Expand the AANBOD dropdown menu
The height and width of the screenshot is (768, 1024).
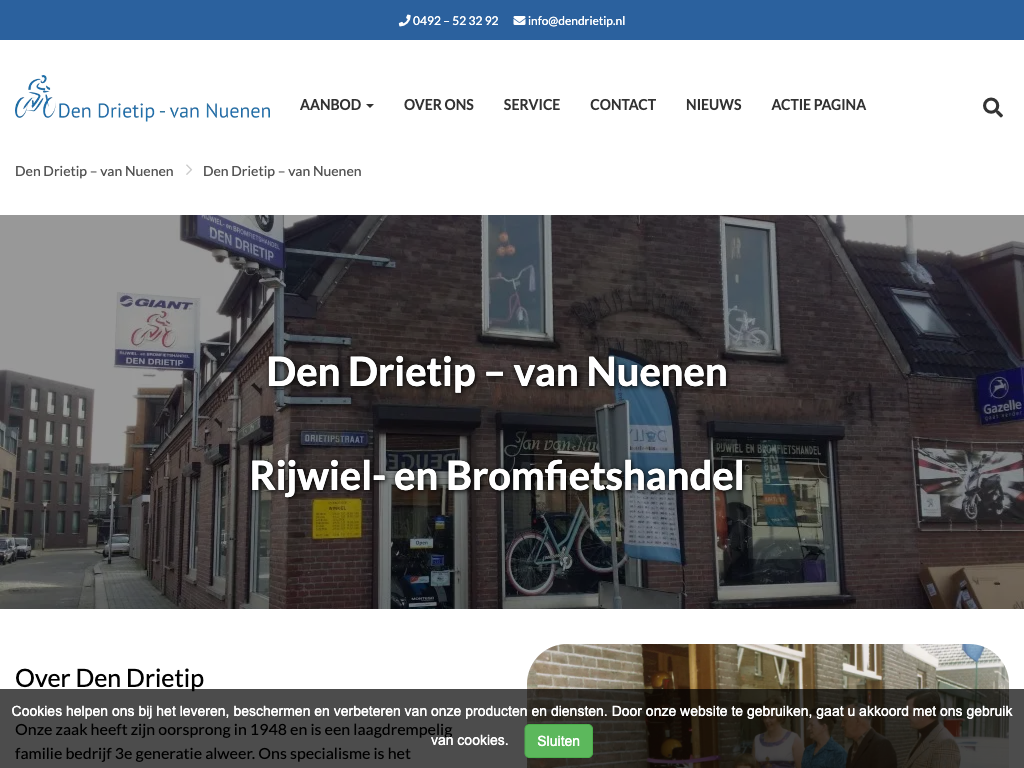click(336, 105)
